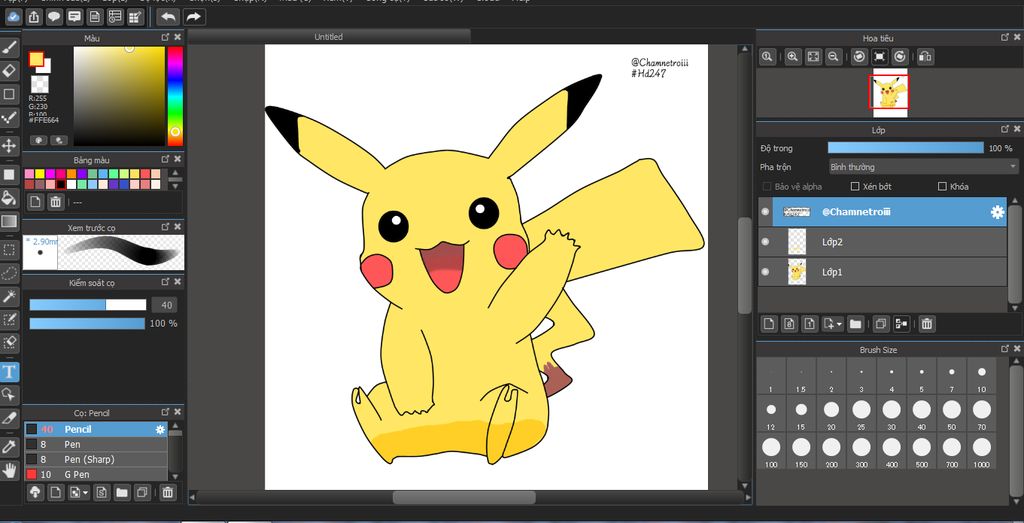
Task: Open the @Chamnetroiii layer settings gear
Action: point(997,212)
